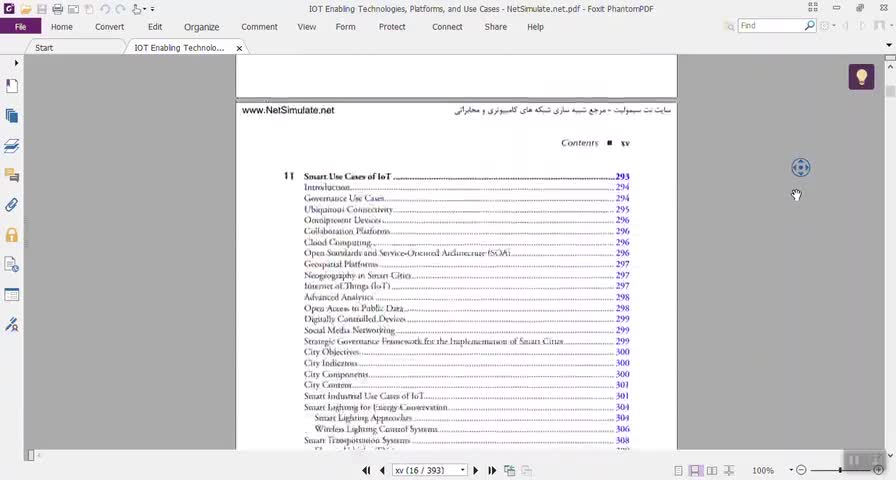Click the lightbulb Tell Me button
The image size is (896, 480).
[x=861, y=77]
